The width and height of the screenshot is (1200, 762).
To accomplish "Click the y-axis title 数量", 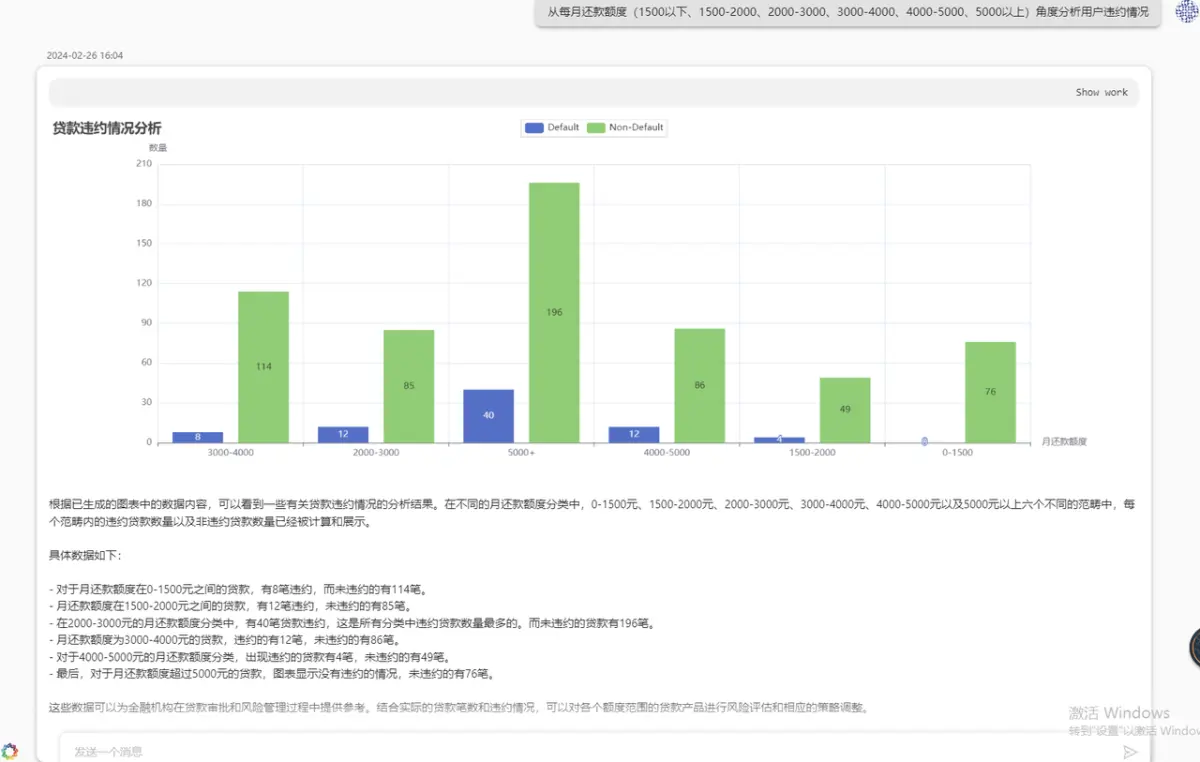I will 158,148.
